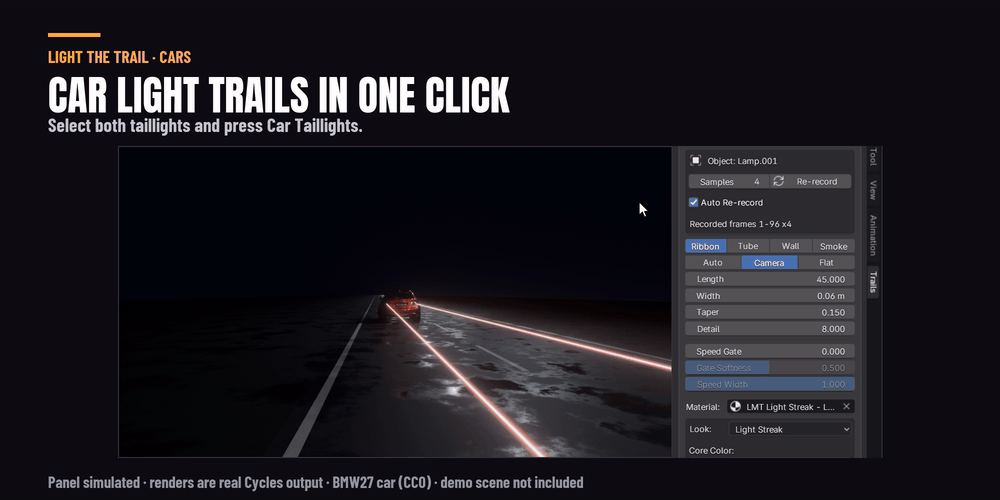Click the LIGHT THE TRAIL · CARS heading
The image size is (1000, 500).
(119, 57)
